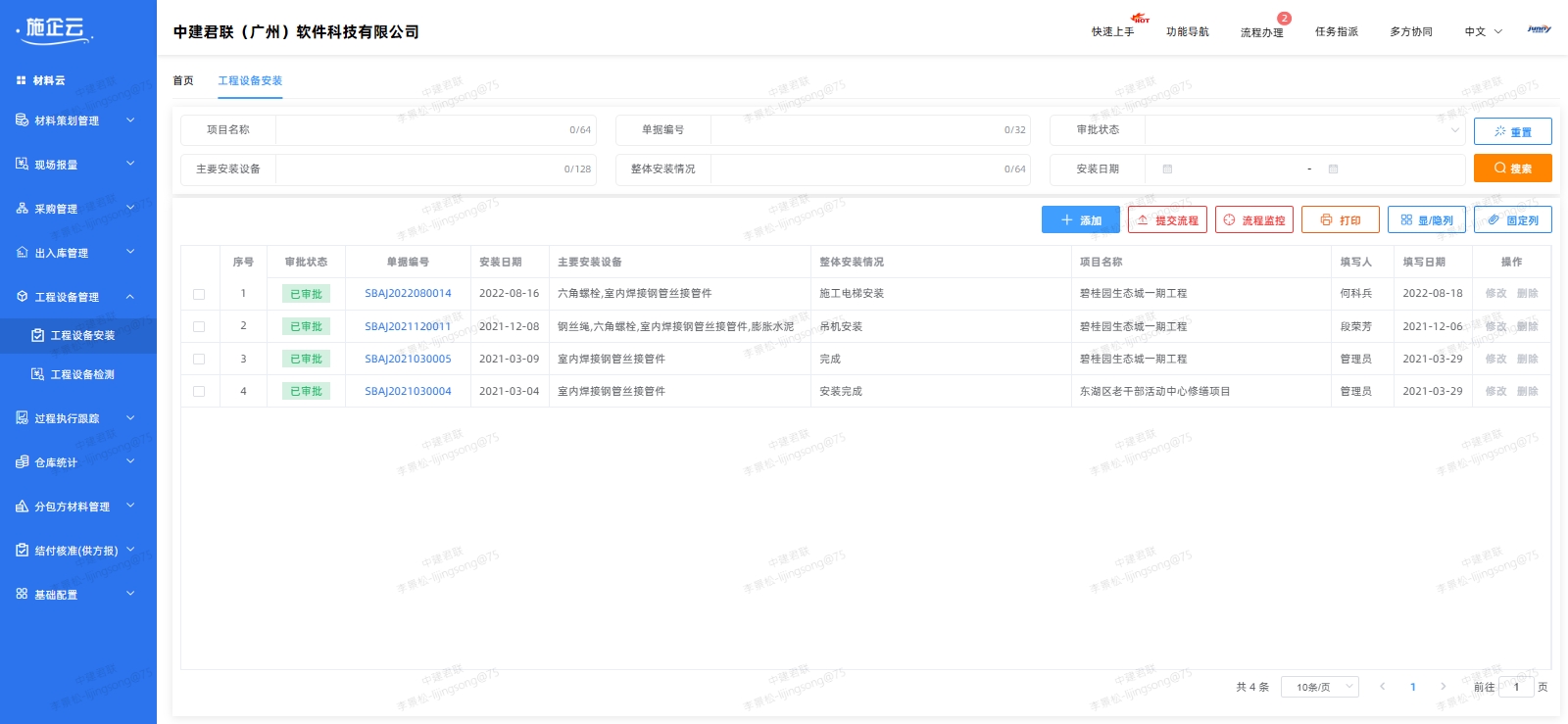Check the checkbox for row 1
The image size is (1568, 724).
pyautogui.click(x=199, y=294)
